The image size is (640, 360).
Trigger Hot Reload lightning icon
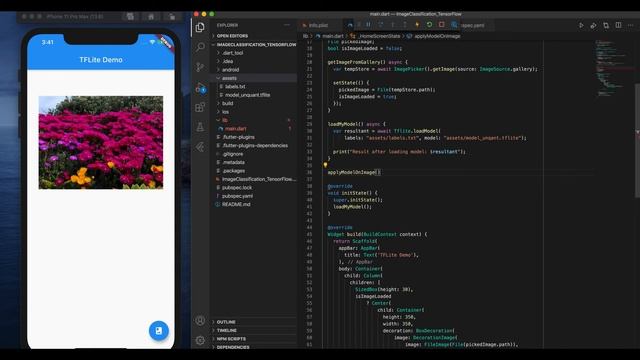tap(417, 25)
